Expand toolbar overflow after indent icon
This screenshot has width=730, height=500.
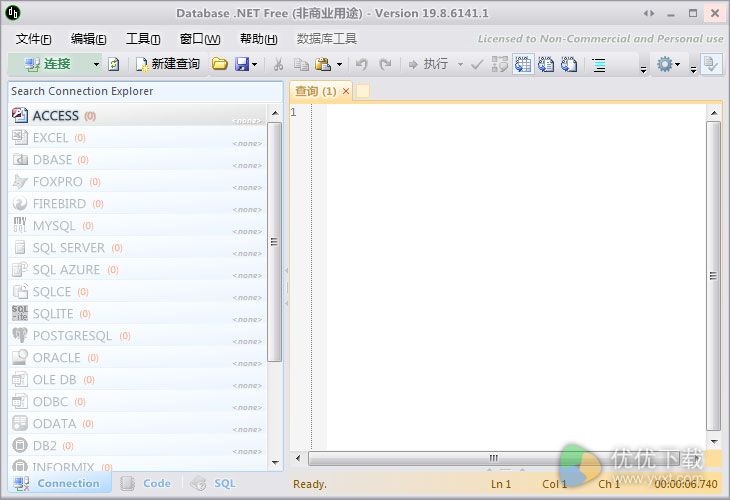643,69
